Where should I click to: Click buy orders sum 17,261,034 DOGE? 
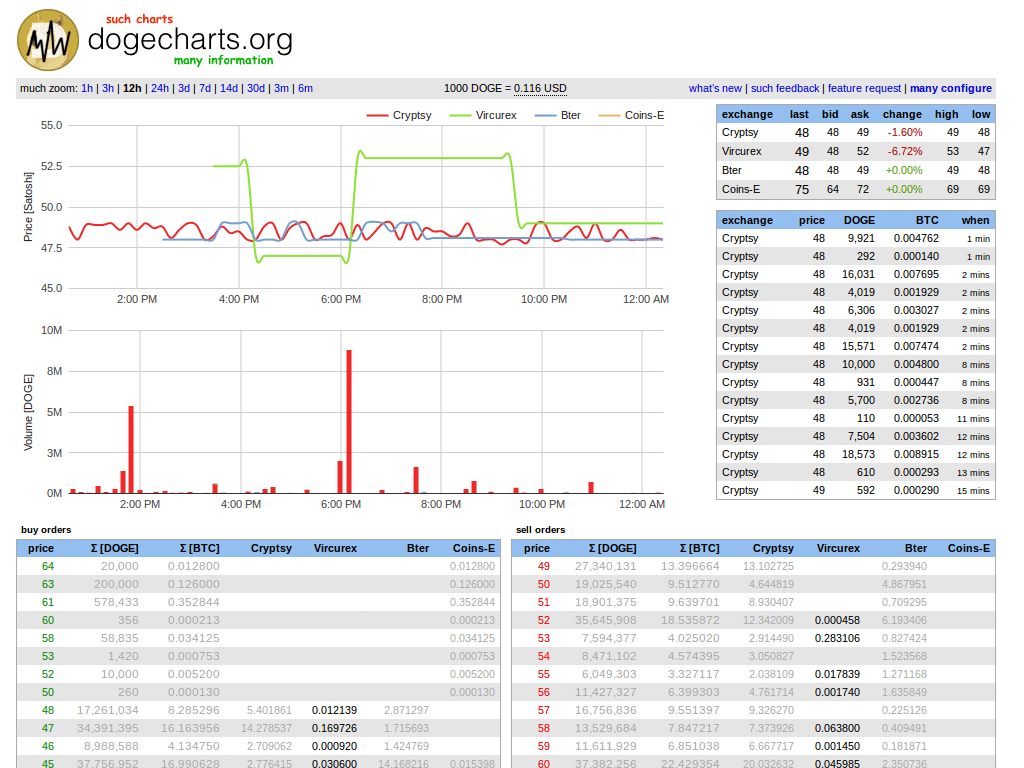pyautogui.click(x=108, y=710)
